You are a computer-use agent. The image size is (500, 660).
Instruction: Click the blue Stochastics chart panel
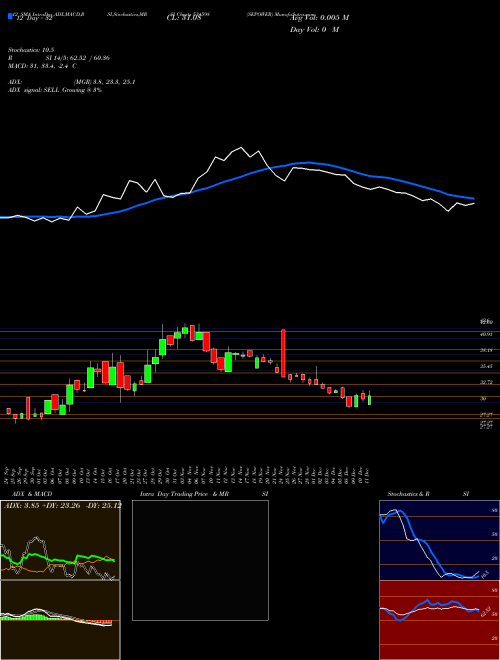click(439, 540)
